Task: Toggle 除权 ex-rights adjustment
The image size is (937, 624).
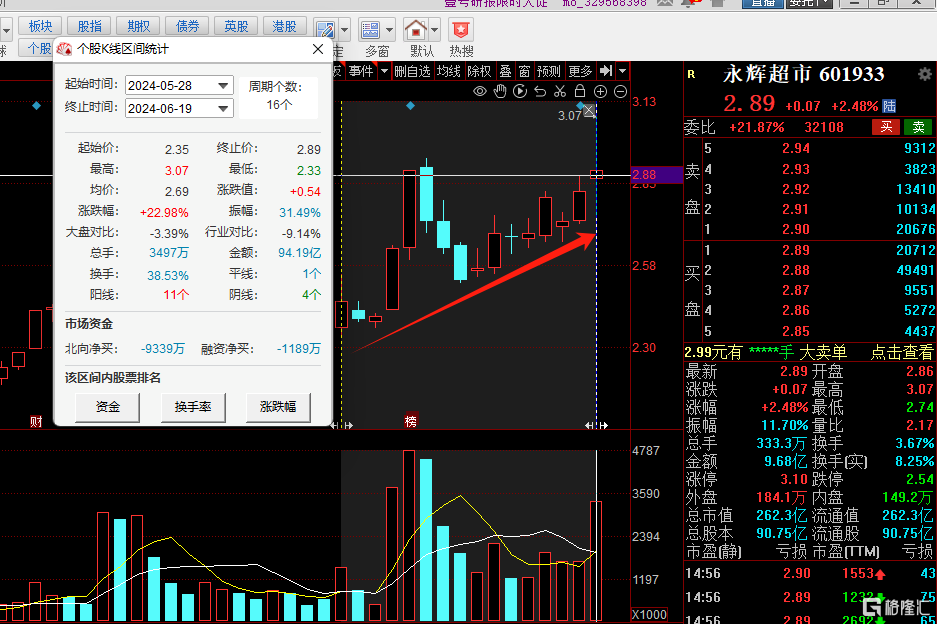Action: (479, 71)
